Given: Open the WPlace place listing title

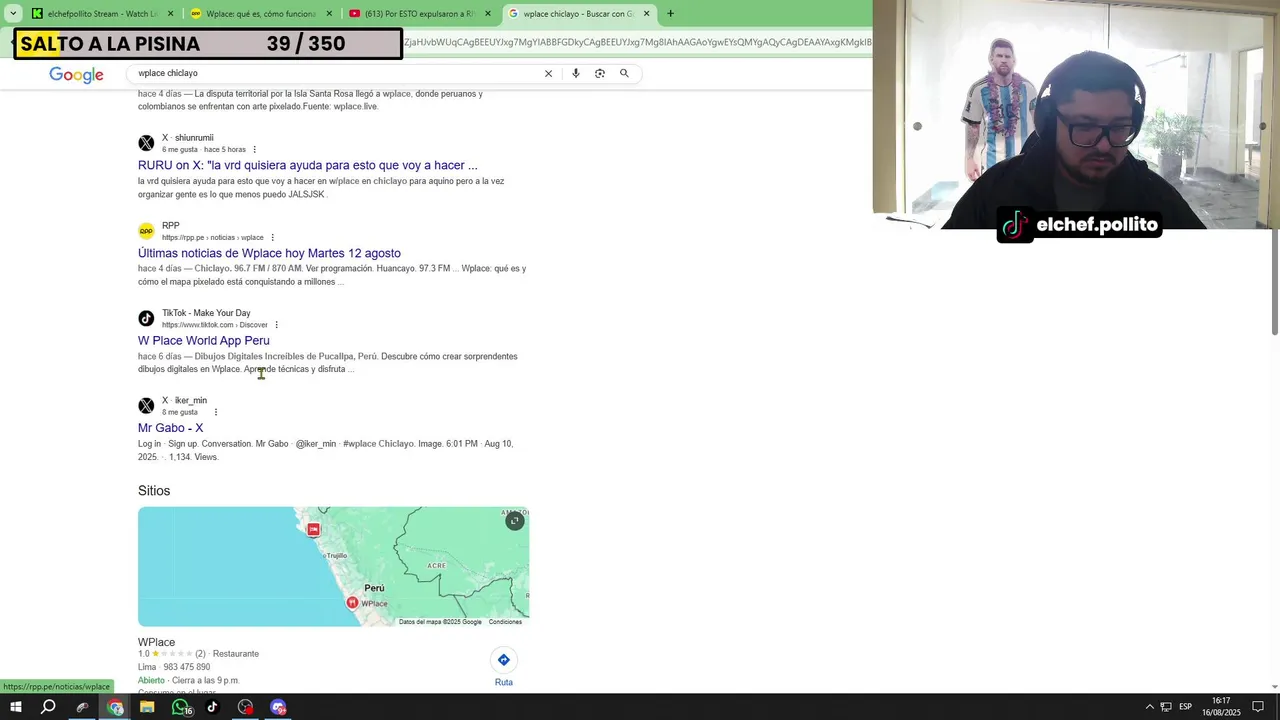Looking at the screenshot, I should 156,642.
